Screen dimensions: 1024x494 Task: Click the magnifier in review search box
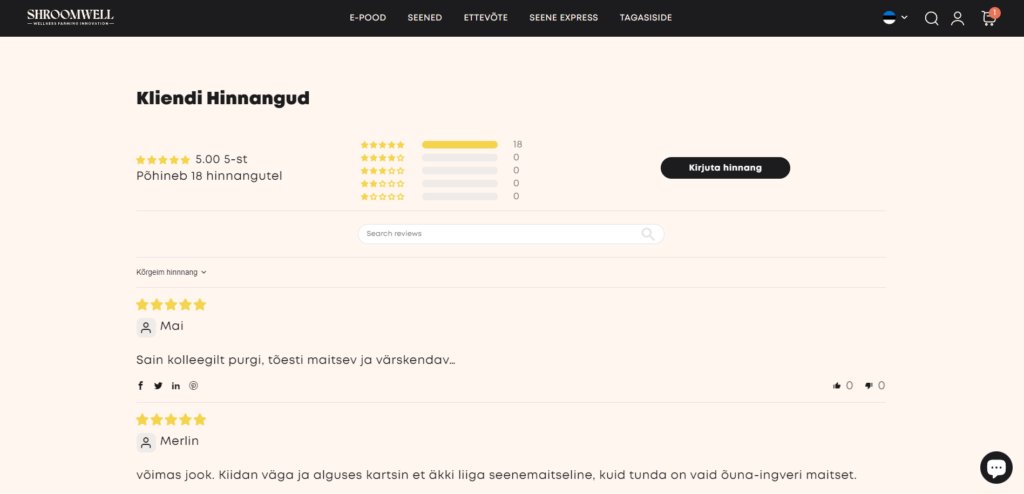coord(648,234)
